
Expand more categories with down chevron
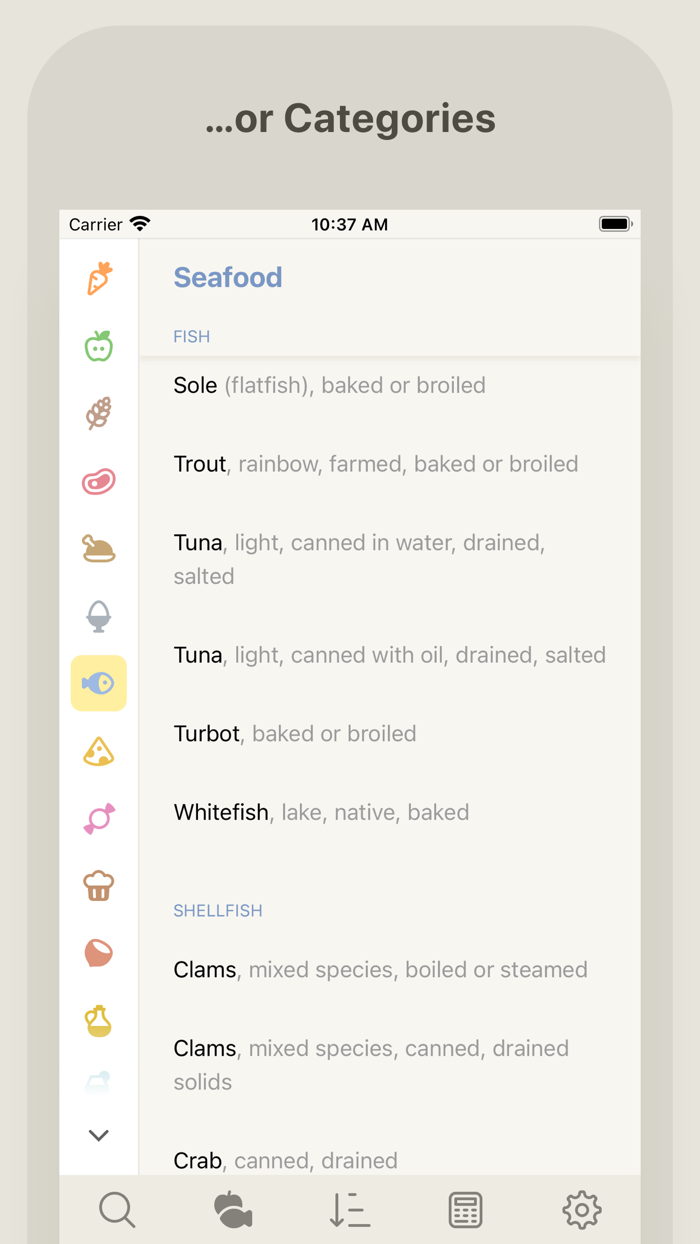click(99, 1135)
